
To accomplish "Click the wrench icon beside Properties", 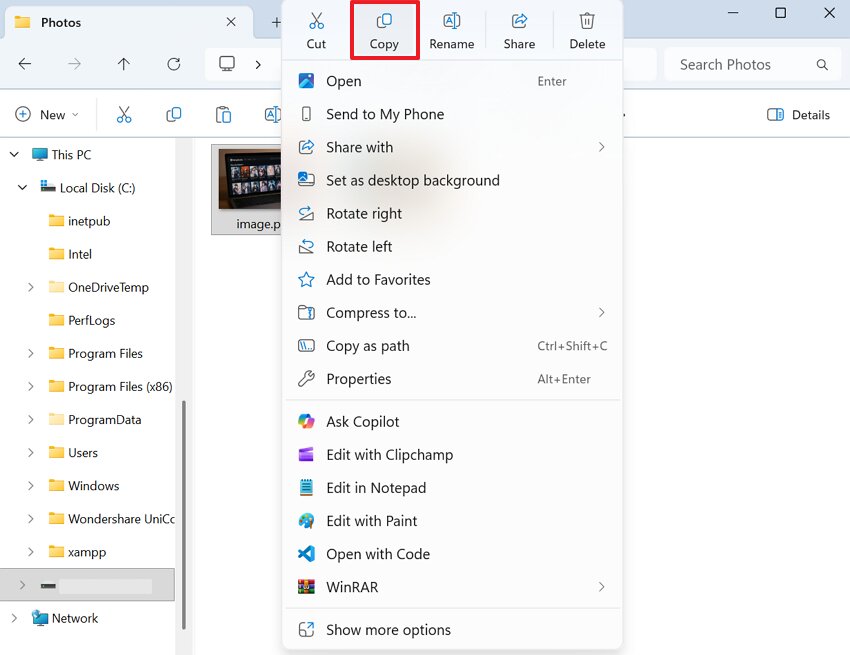I will (306, 378).
